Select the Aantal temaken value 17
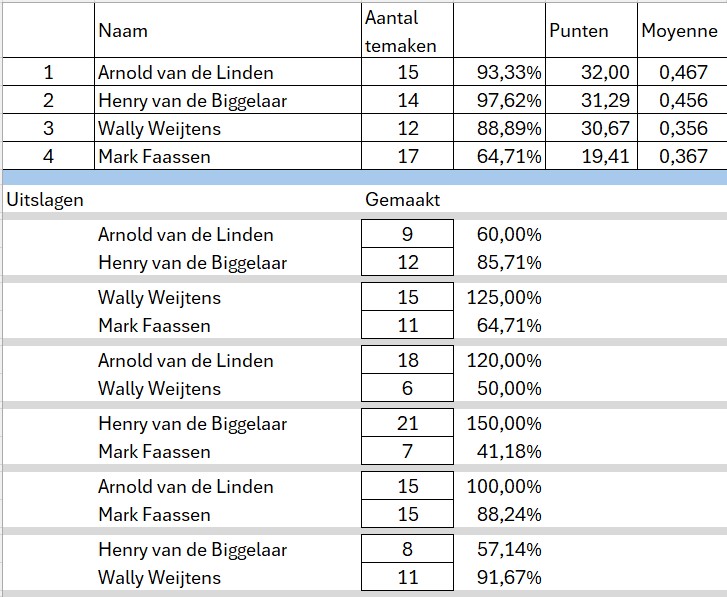727x597 pixels. (407, 156)
